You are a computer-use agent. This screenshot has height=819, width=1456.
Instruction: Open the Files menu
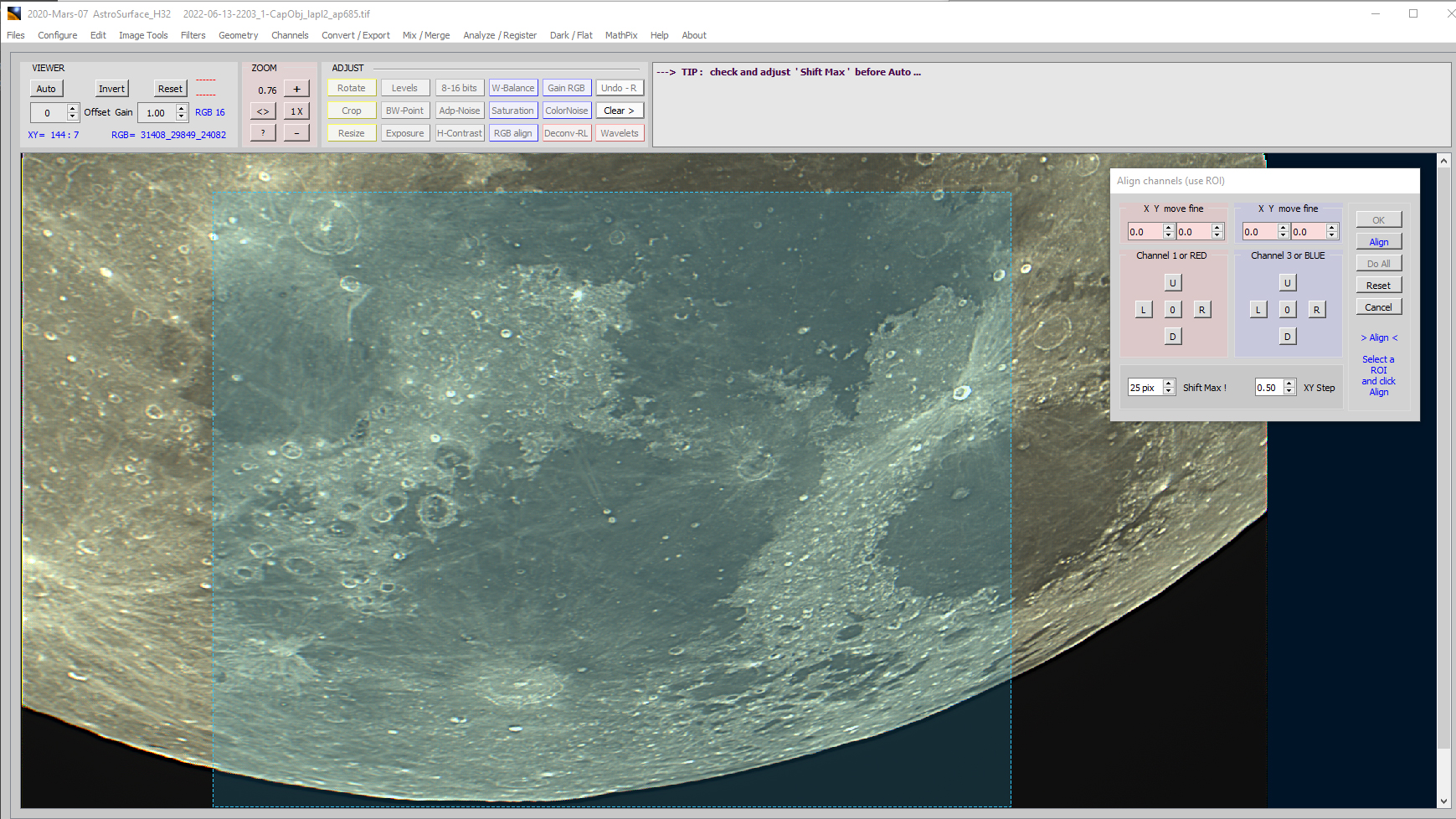[16, 35]
